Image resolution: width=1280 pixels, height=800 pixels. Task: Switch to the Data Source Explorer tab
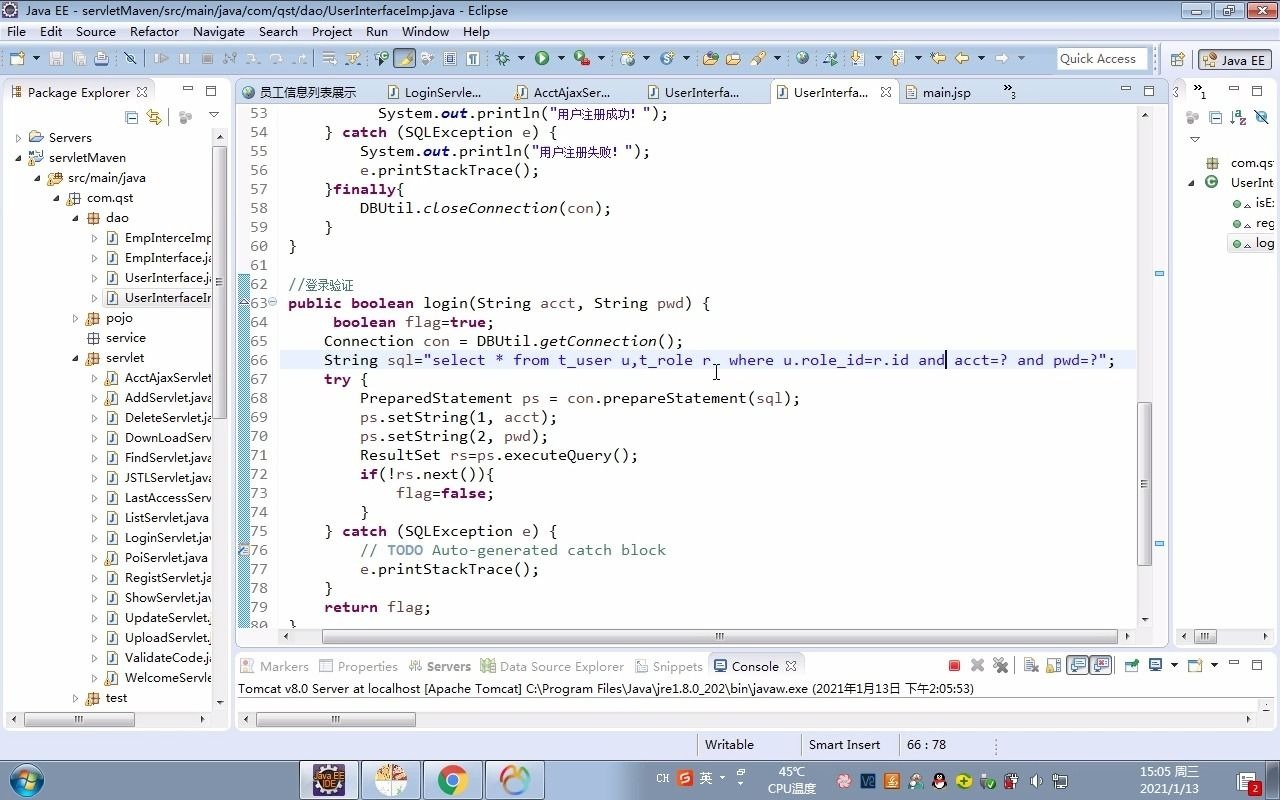tap(552, 666)
